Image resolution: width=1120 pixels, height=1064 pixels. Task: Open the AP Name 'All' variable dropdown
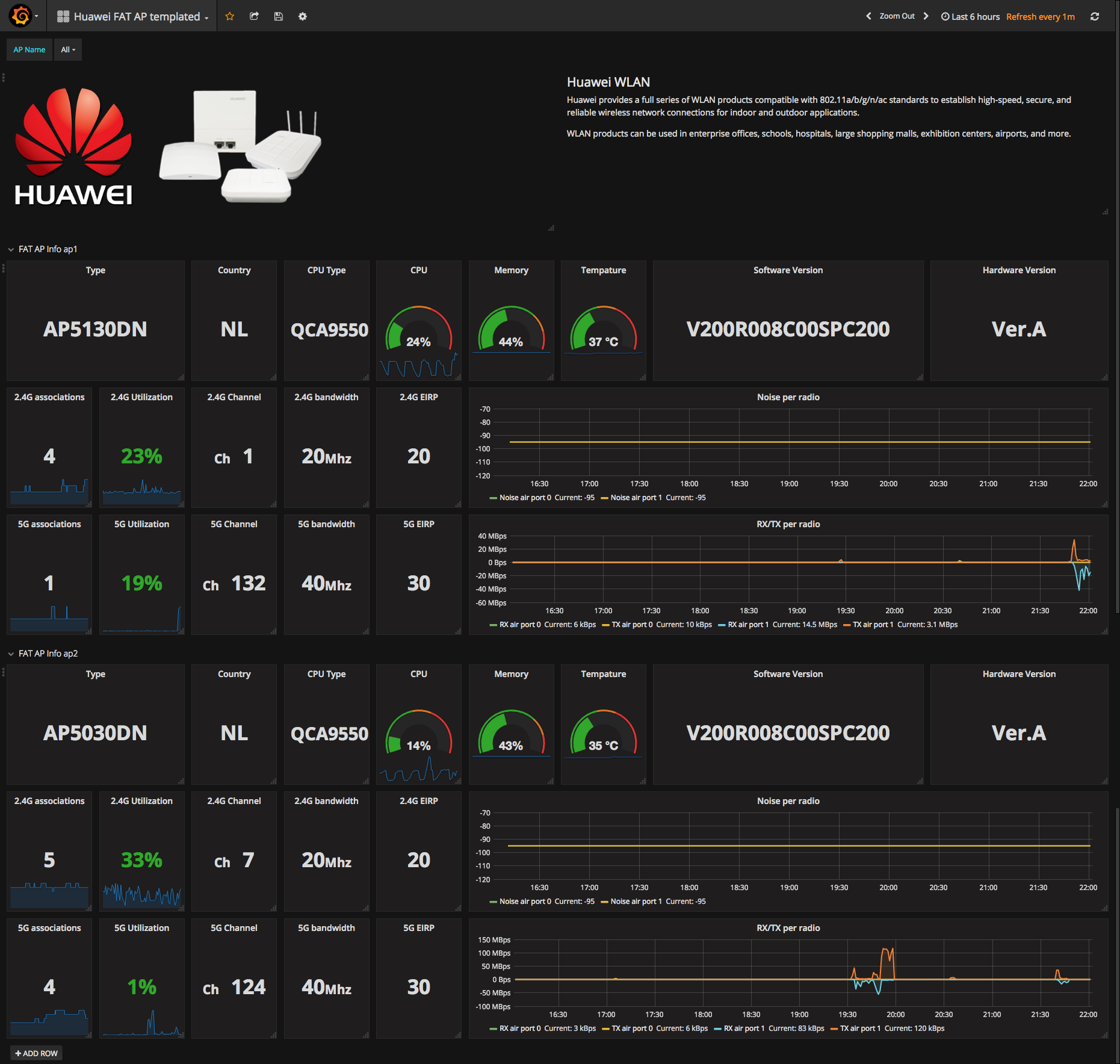(68, 50)
